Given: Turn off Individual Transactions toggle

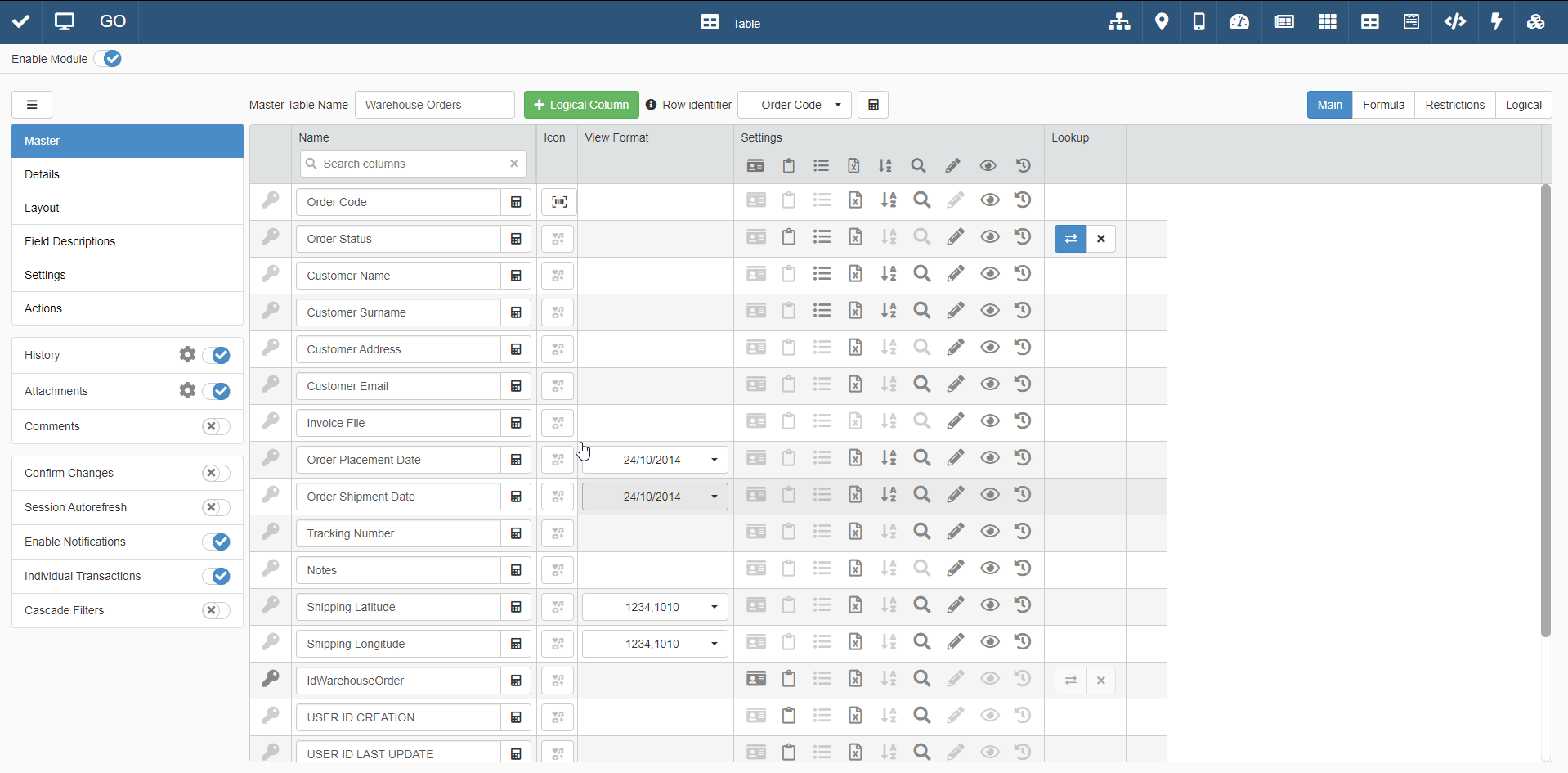Looking at the screenshot, I should pos(216,576).
